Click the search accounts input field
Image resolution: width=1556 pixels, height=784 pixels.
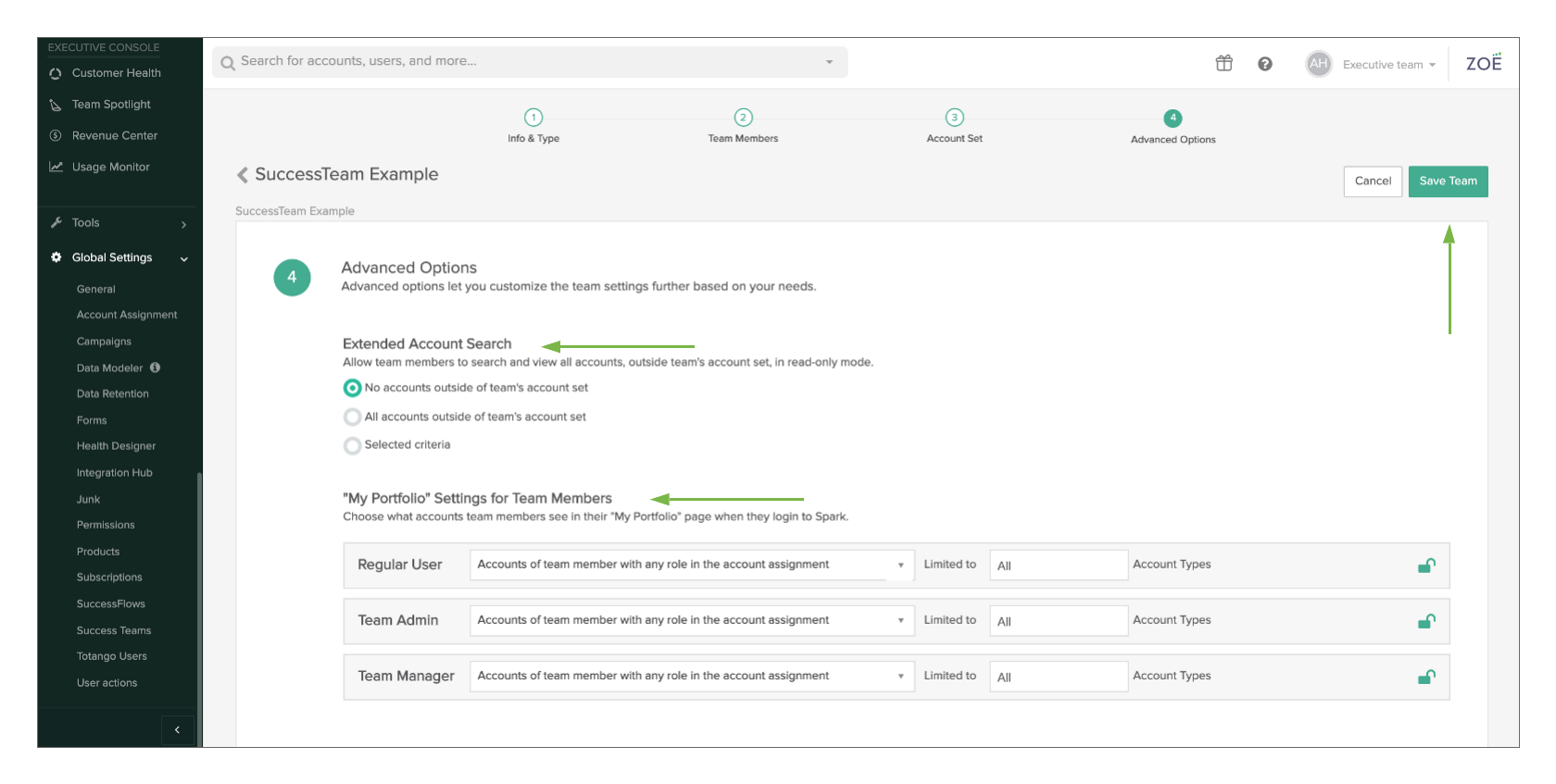[528, 62]
